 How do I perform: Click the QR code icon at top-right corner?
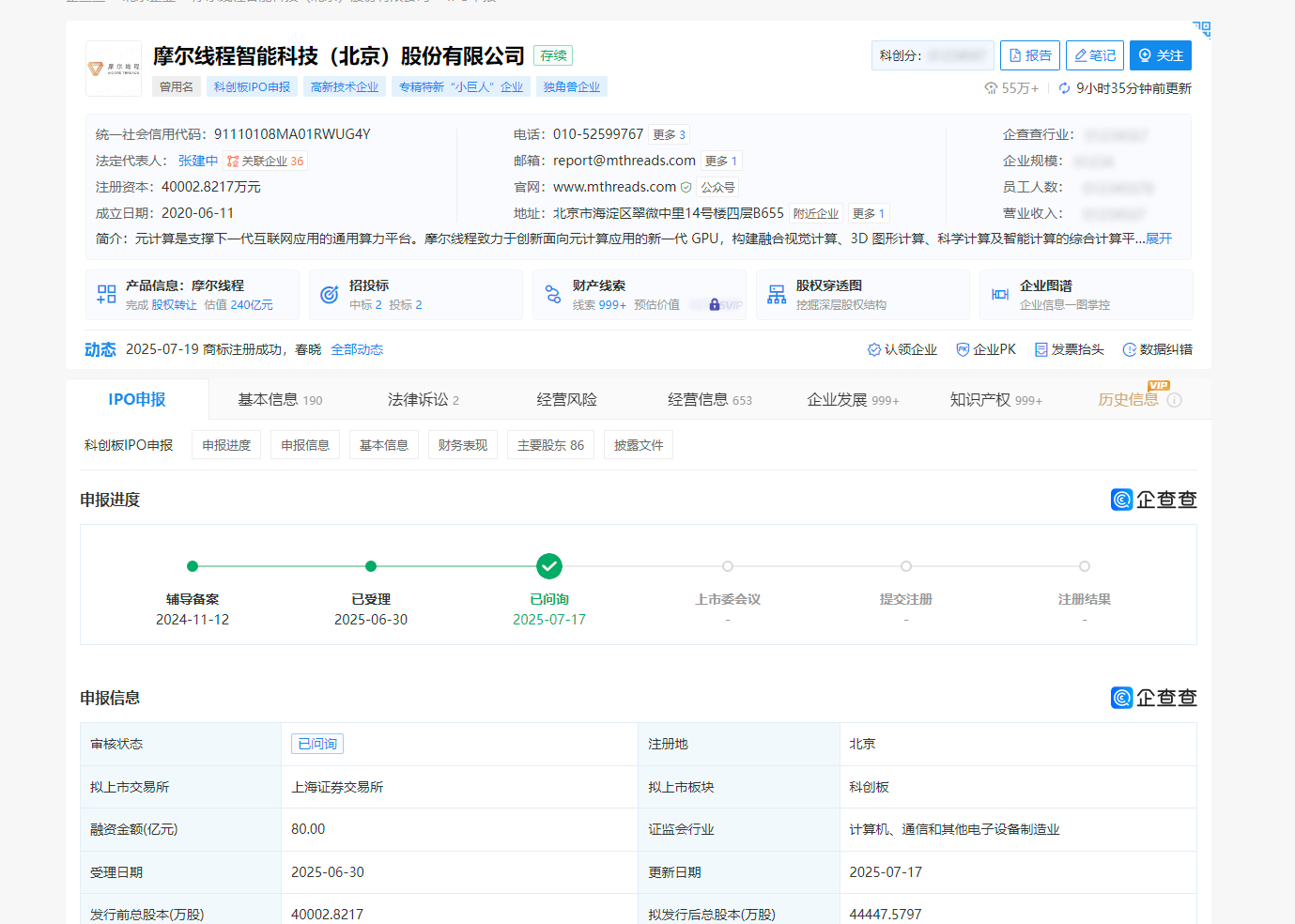point(1201,29)
